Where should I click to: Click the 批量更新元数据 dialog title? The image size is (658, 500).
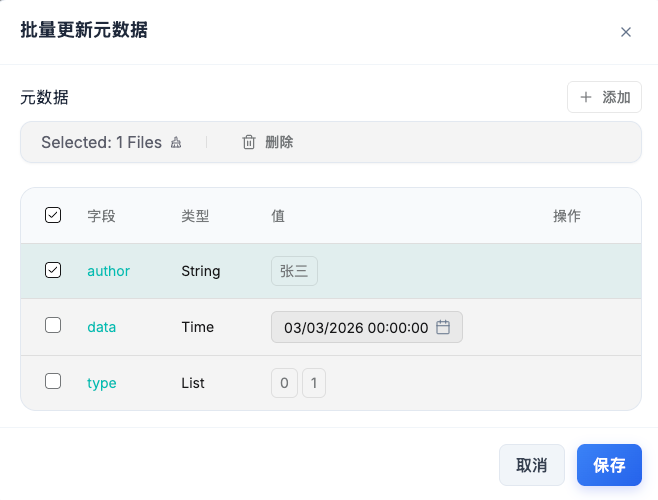coord(84,30)
